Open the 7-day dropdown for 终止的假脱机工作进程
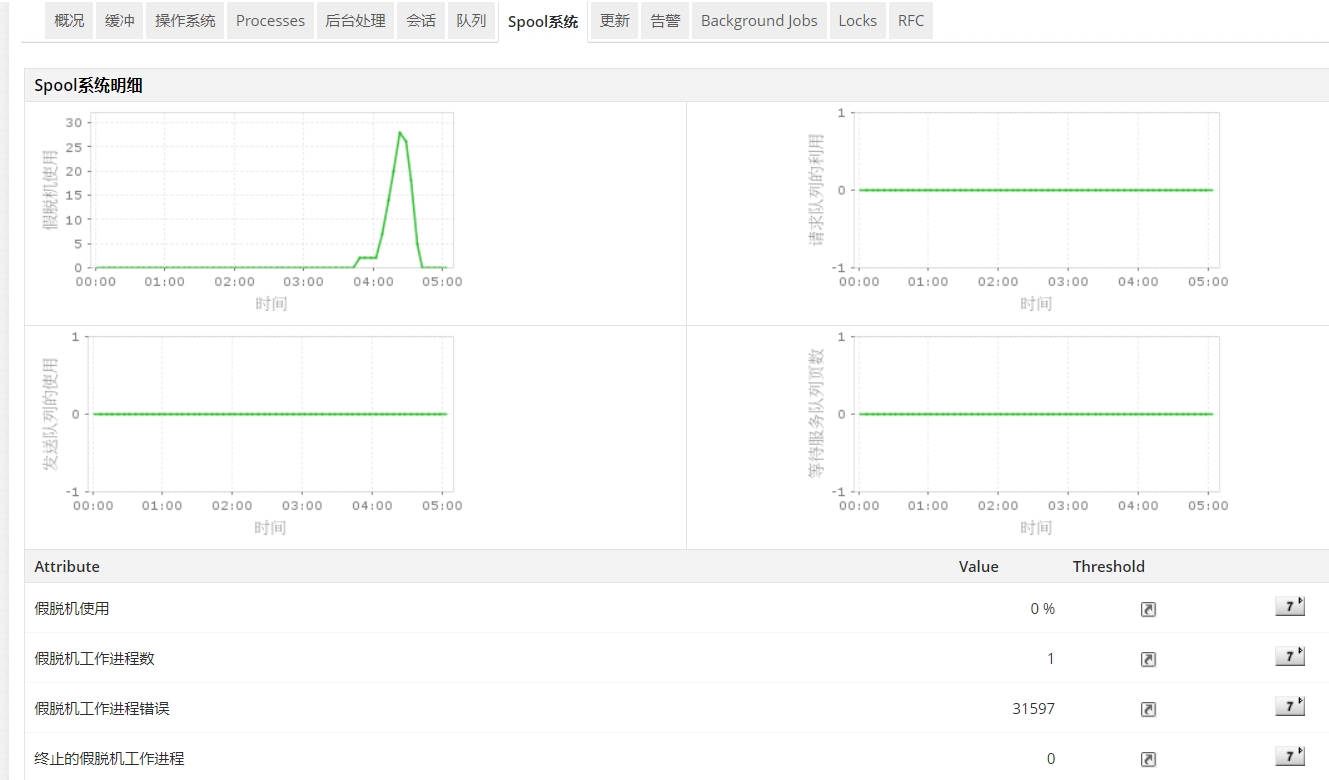Screen dimensions: 1329x780 pos(1290,756)
